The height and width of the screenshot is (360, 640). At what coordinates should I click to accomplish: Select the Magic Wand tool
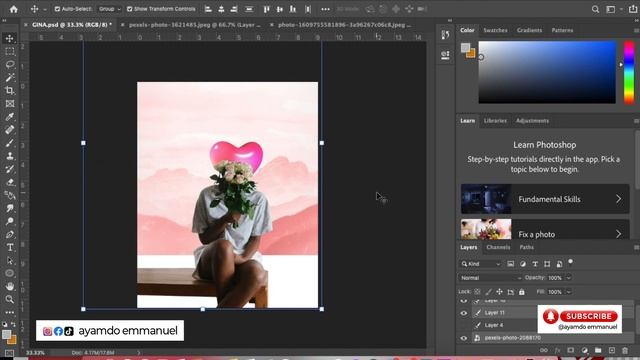pos(10,78)
